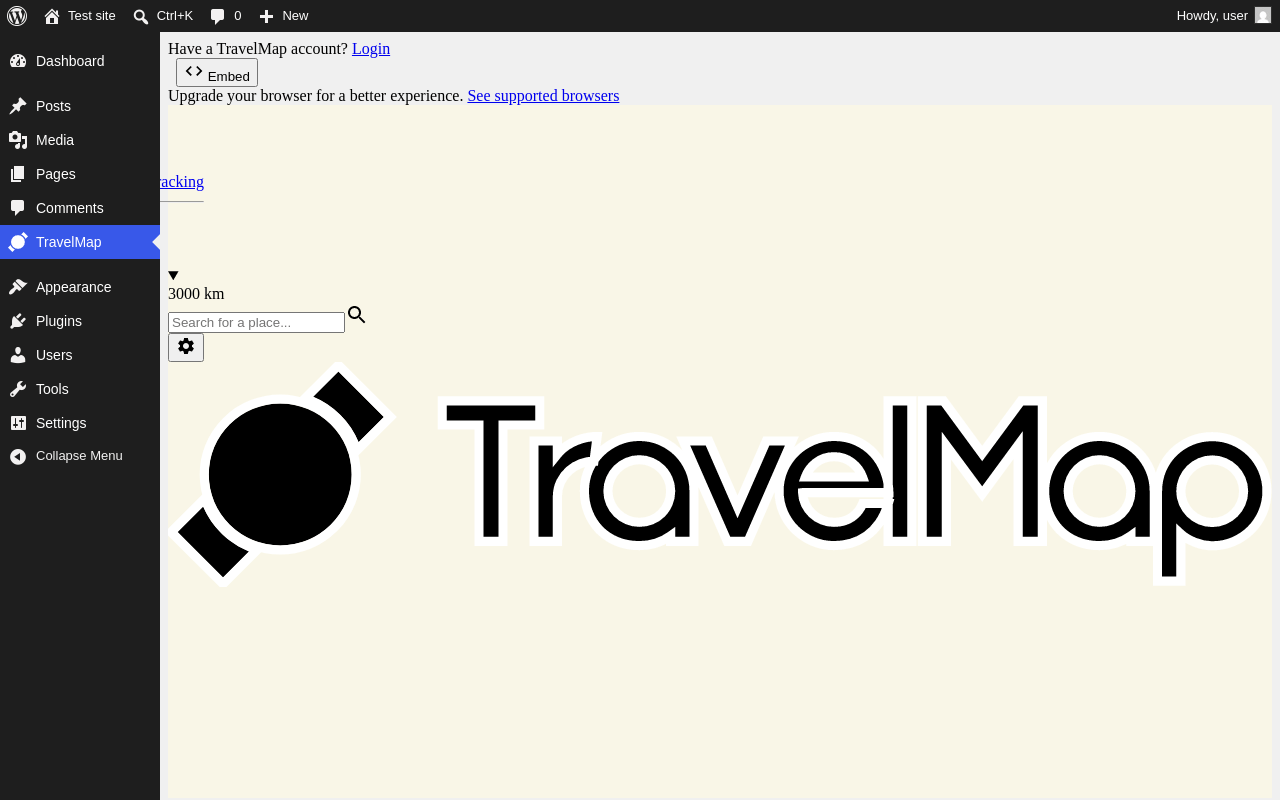The width and height of the screenshot is (1280, 800).
Task: Expand the disclosure triangle above 3000 km
Action: point(173,275)
